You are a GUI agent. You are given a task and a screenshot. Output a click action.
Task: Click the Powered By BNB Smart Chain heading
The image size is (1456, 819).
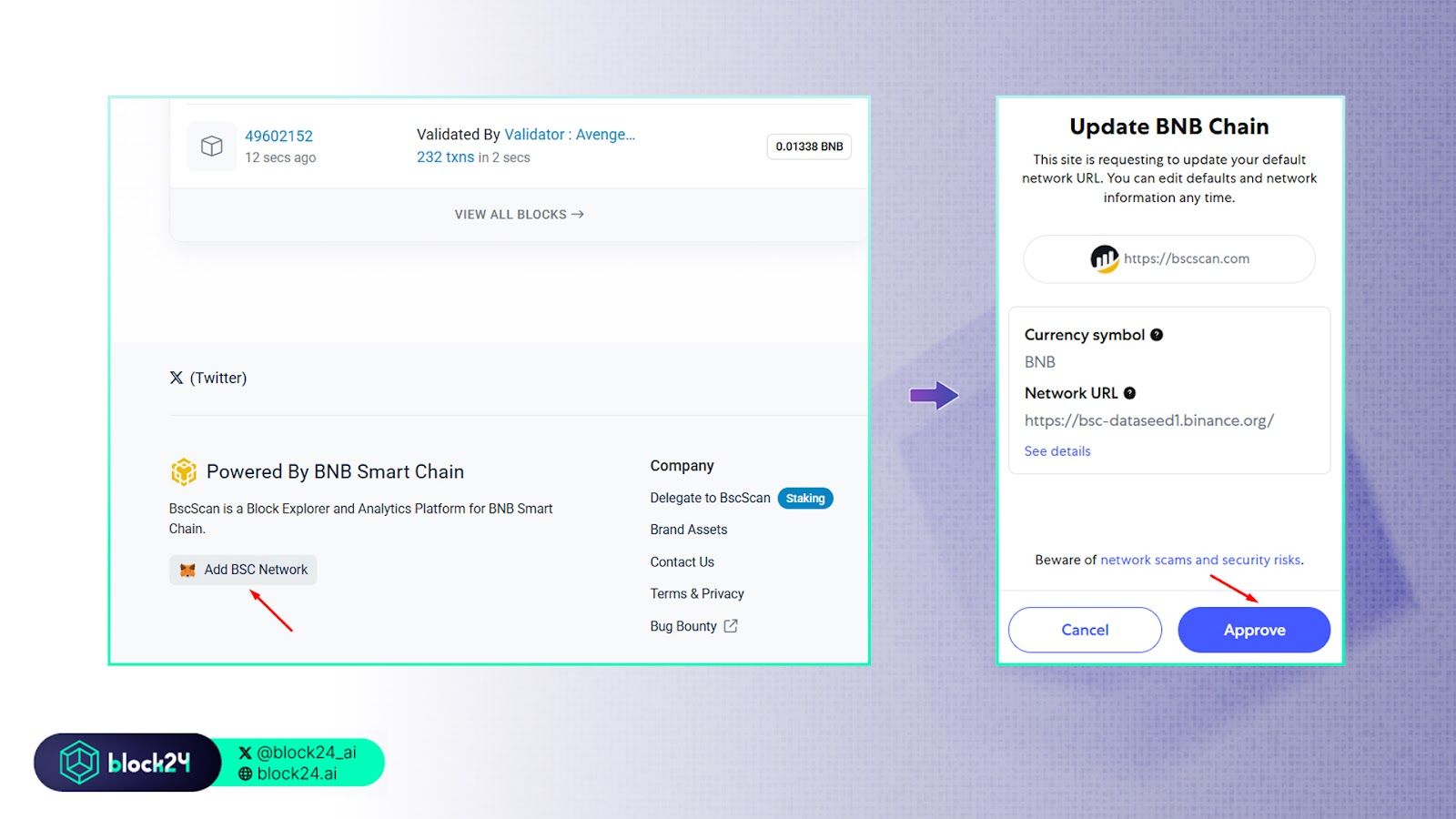tap(335, 471)
